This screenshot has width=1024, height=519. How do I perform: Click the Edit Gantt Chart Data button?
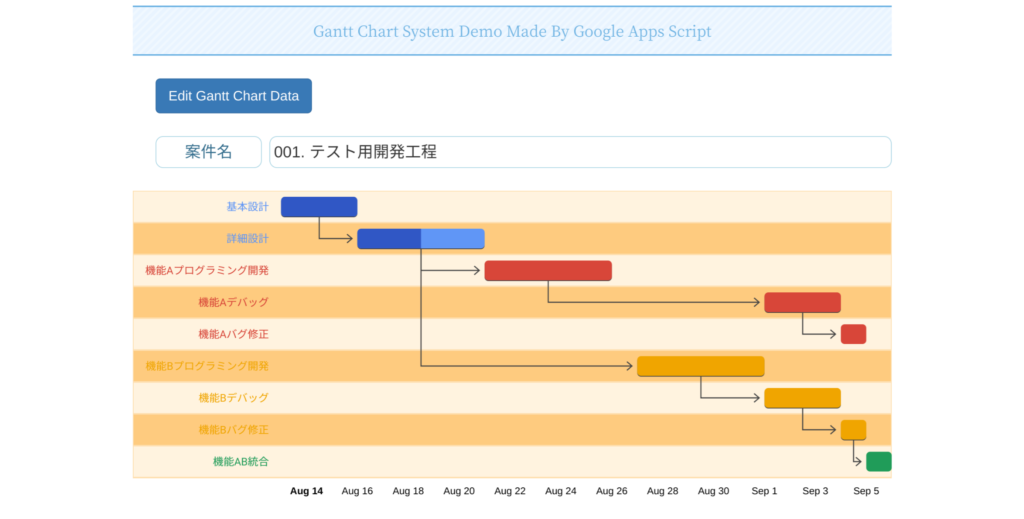point(233,96)
